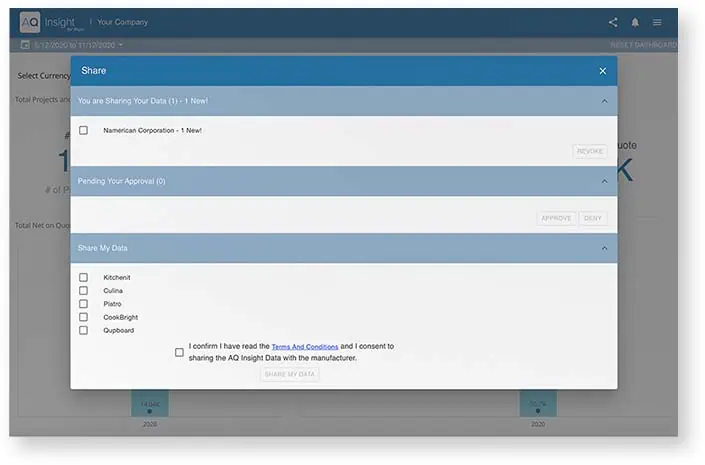
Task: Check the Platro checkbox
Action: pos(83,304)
